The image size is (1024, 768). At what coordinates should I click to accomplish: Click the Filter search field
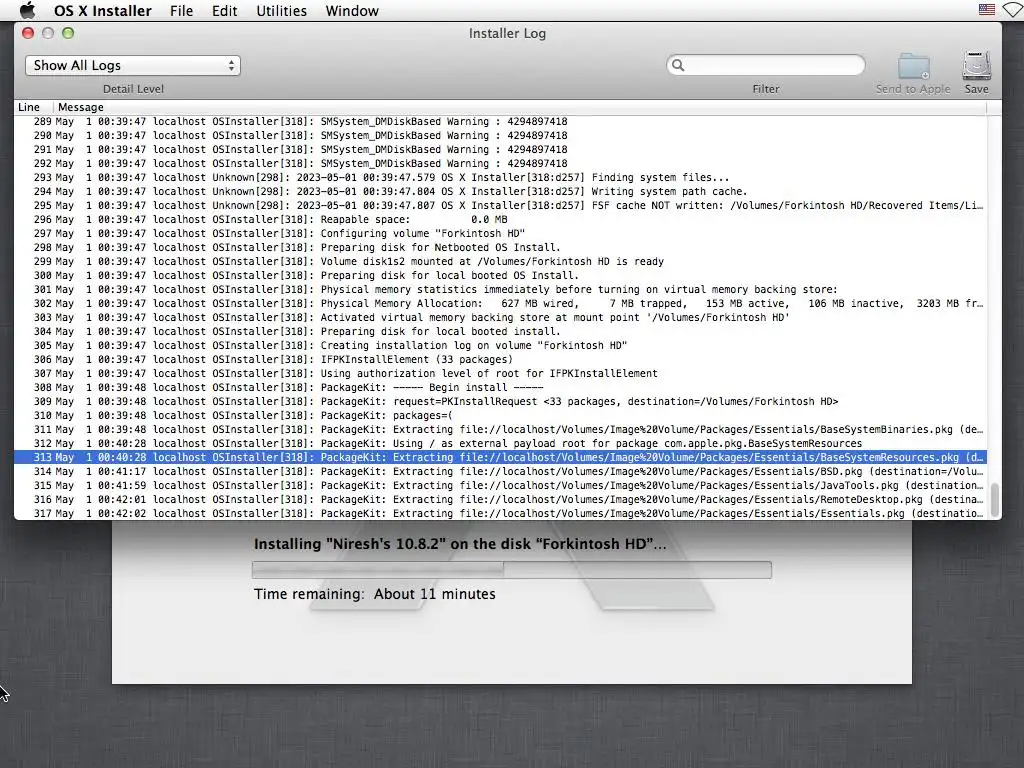[765, 65]
